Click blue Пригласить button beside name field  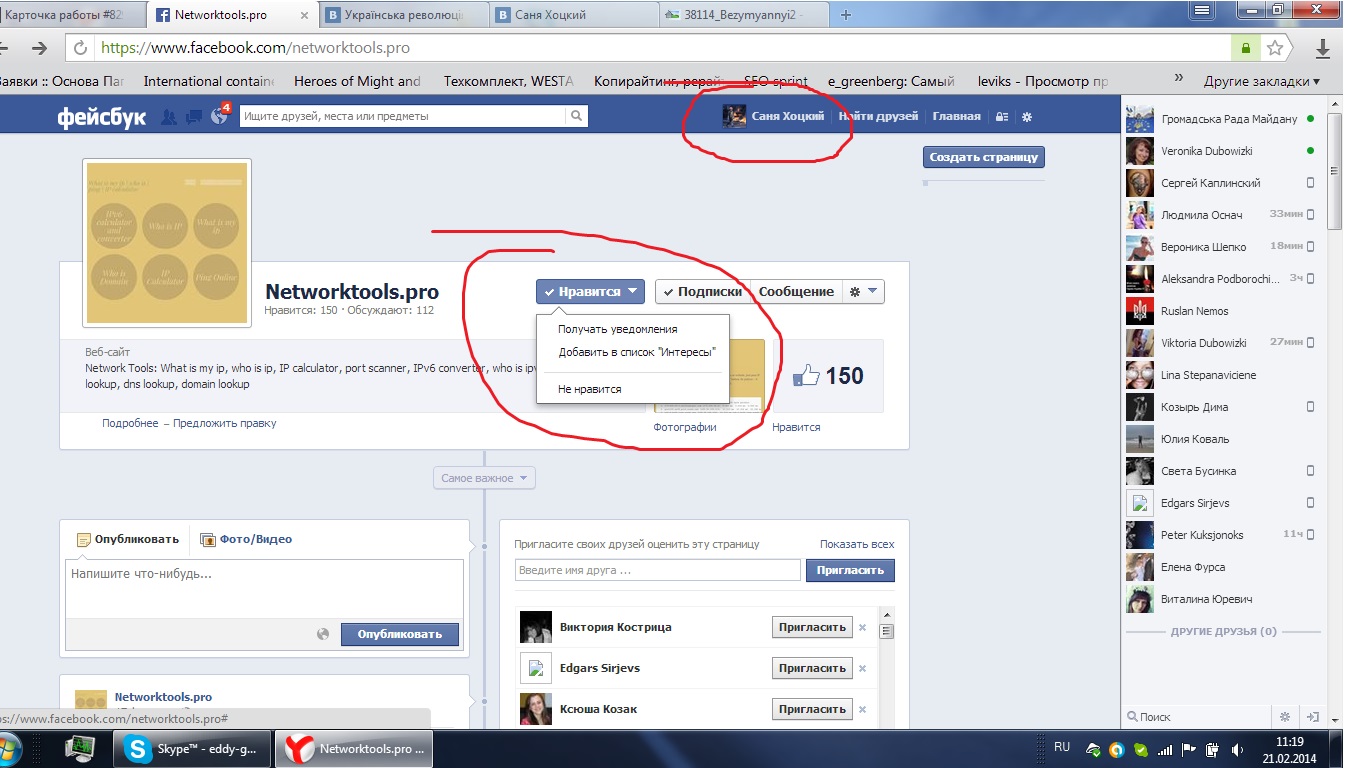point(851,570)
